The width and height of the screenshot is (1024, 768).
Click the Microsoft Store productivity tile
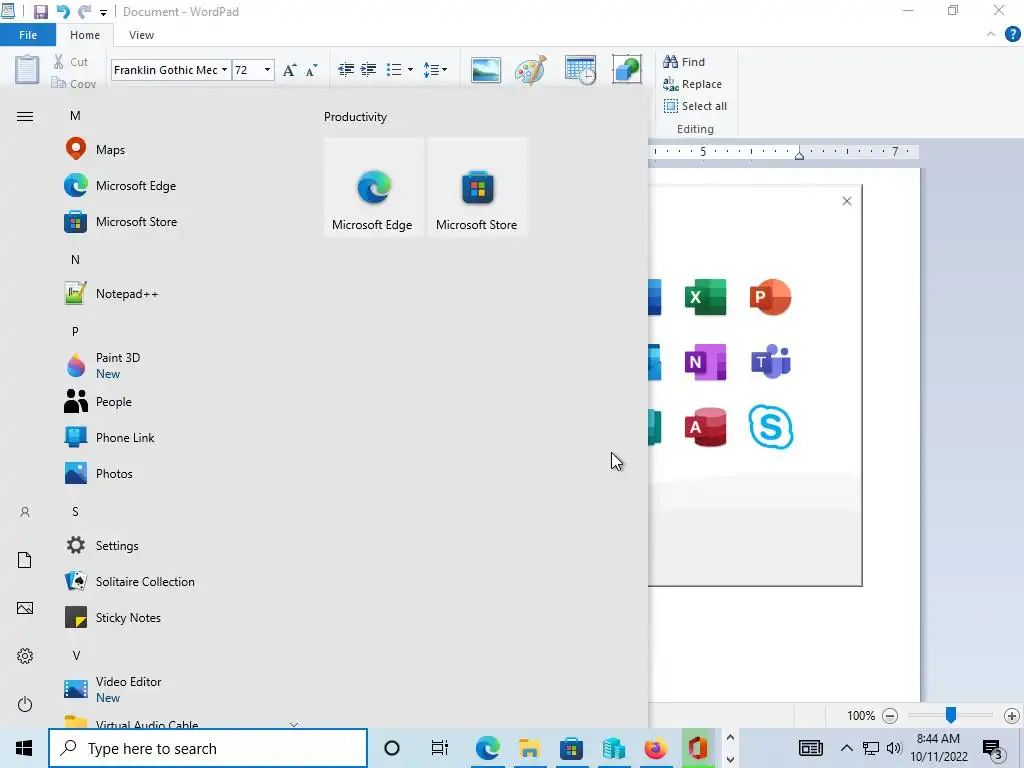(477, 187)
